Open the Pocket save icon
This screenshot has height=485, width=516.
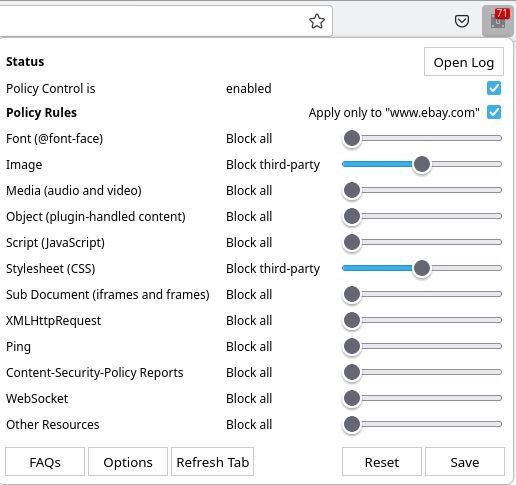click(x=462, y=21)
